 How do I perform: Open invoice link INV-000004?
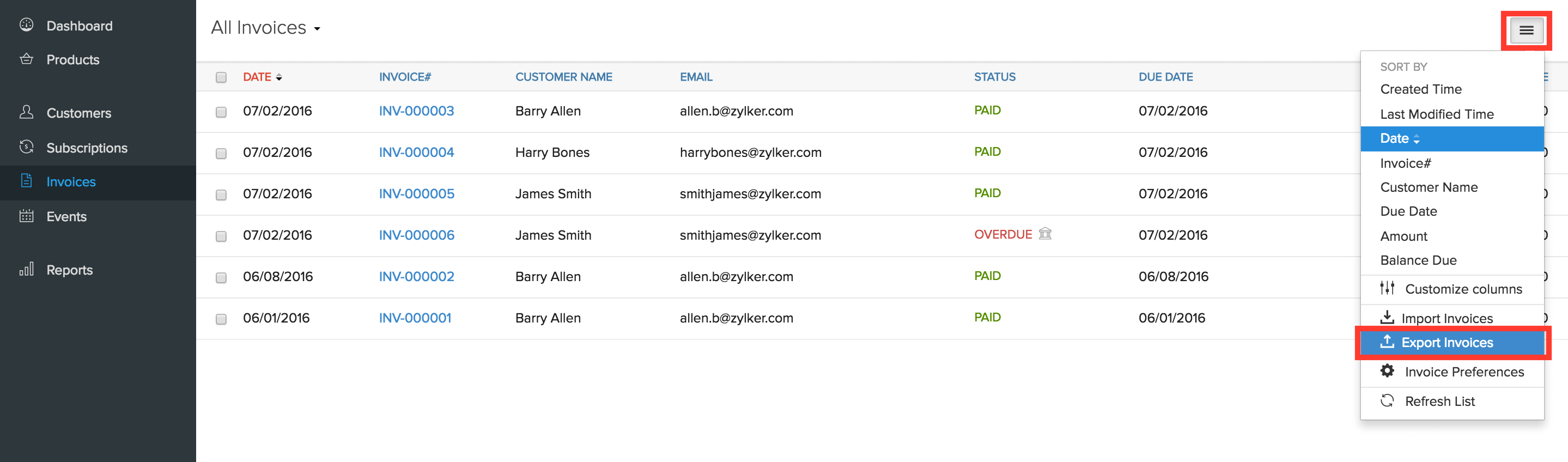416,152
